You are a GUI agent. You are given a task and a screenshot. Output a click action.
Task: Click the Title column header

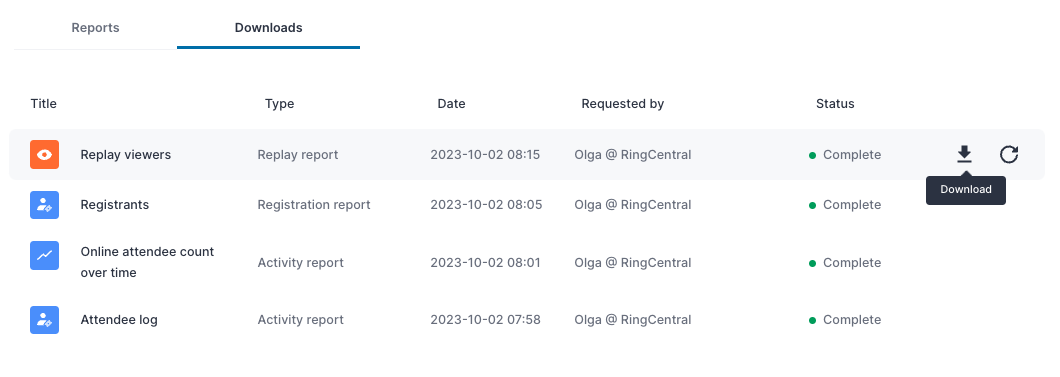43,104
